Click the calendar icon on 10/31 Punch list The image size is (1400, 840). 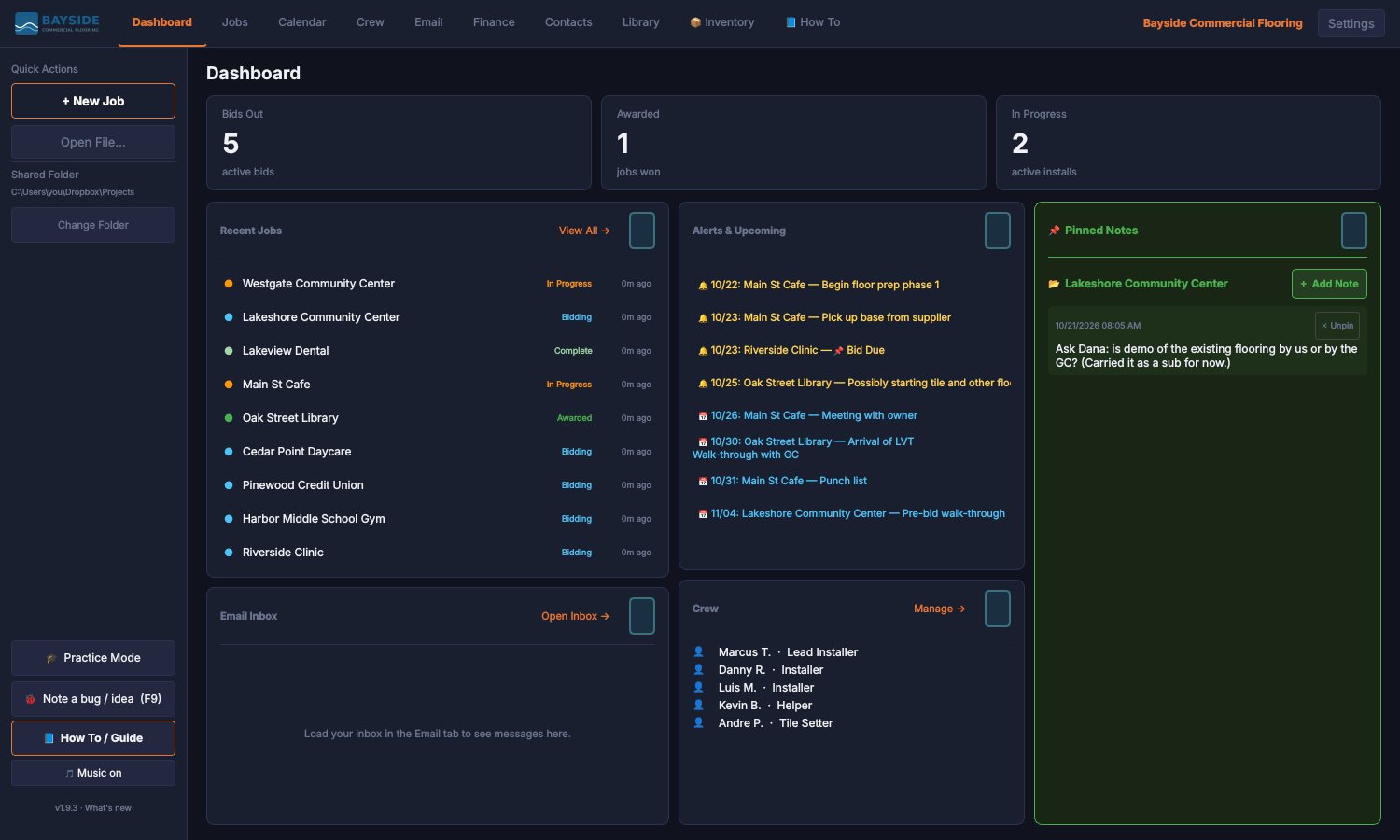click(x=703, y=482)
